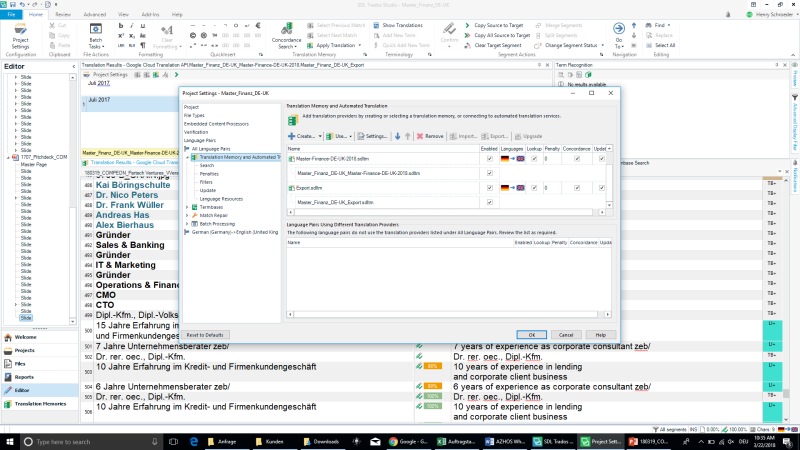Collapse the Translation Memory and Automated Translation node
Image resolution: width=800 pixels, height=450 pixels.
click(187, 157)
